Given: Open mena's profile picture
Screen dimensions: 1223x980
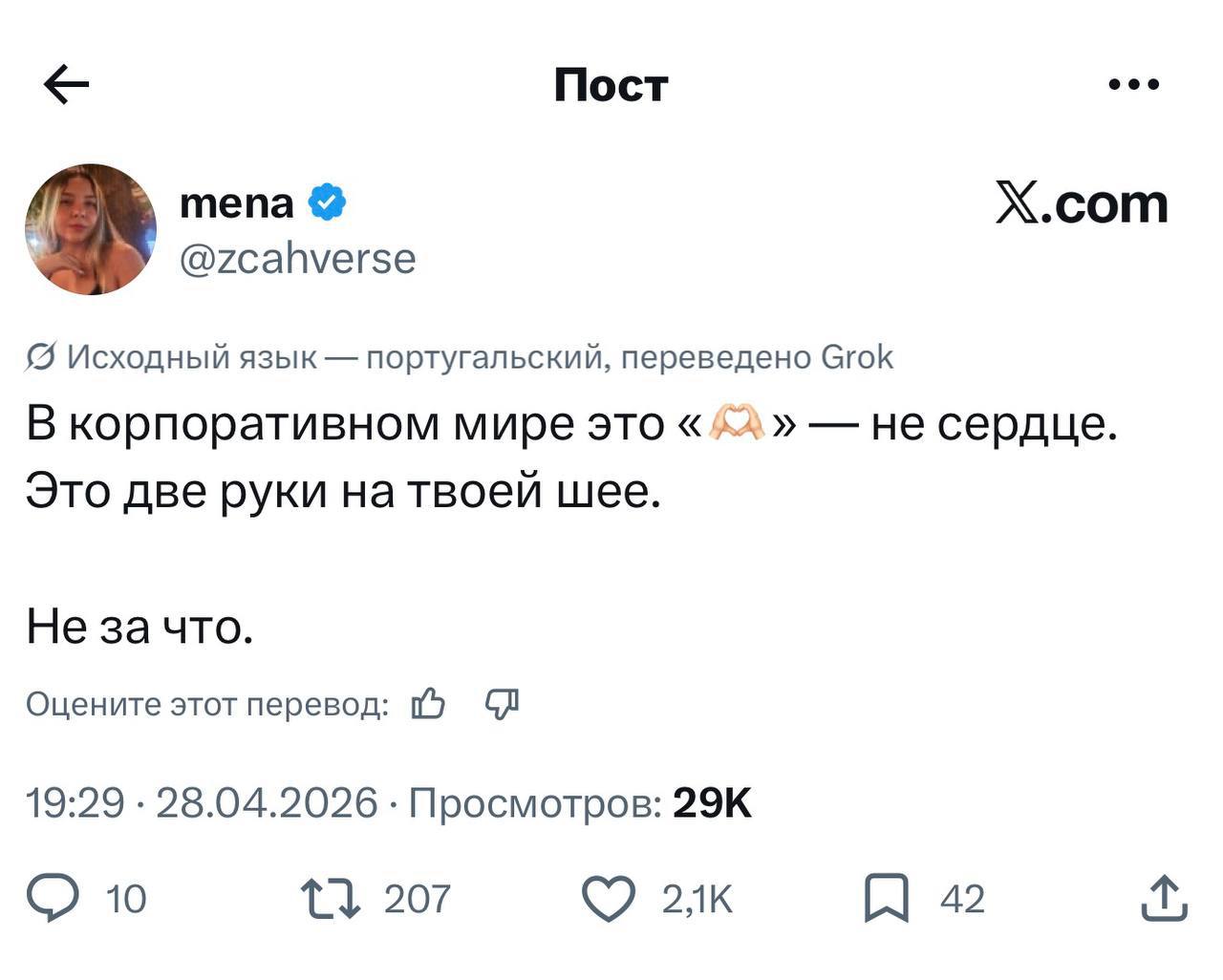Looking at the screenshot, I should coord(91,229).
